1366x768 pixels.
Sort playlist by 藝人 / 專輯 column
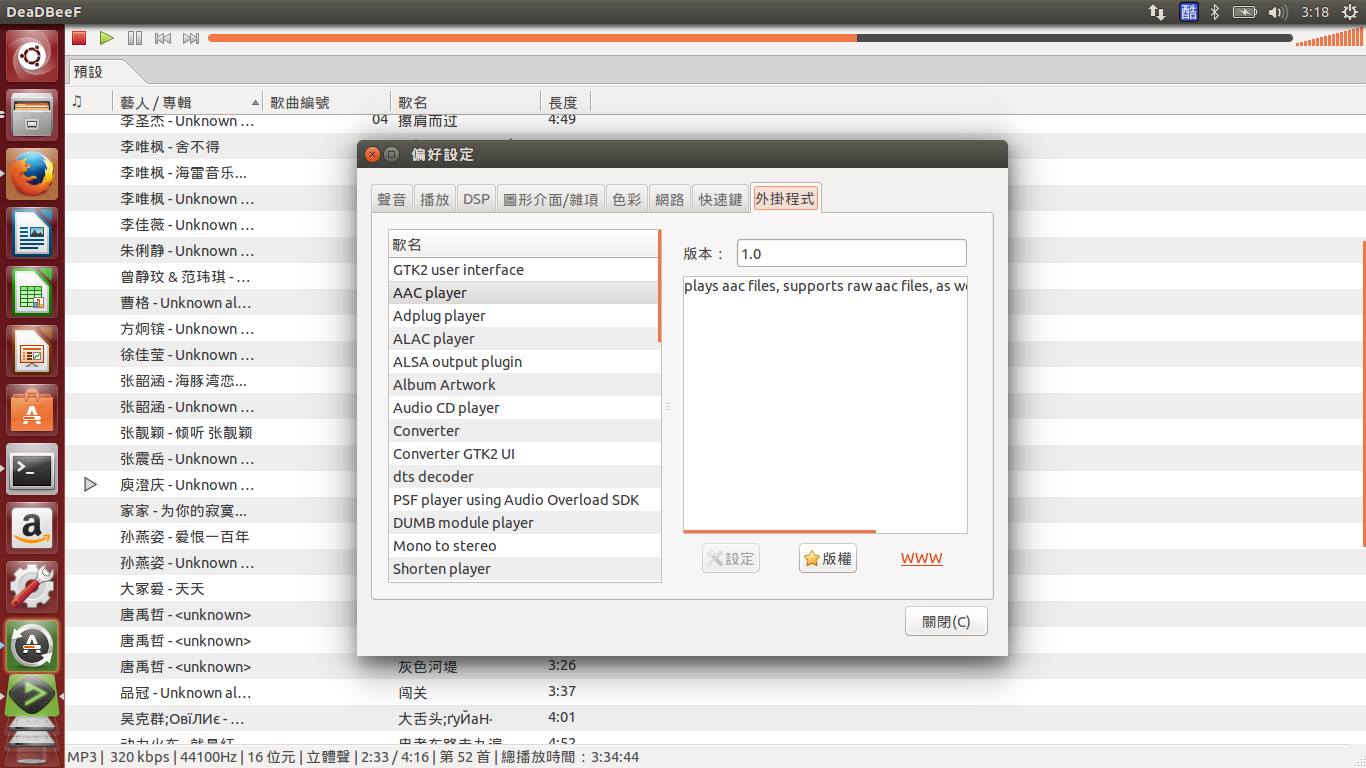[x=188, y=102]
